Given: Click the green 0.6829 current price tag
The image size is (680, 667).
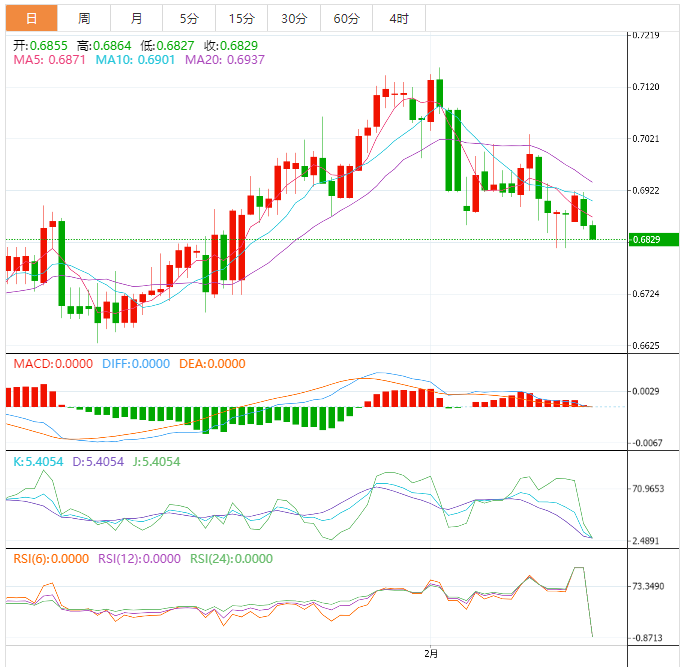Looking at the screenshot, I should coord(654,239).
